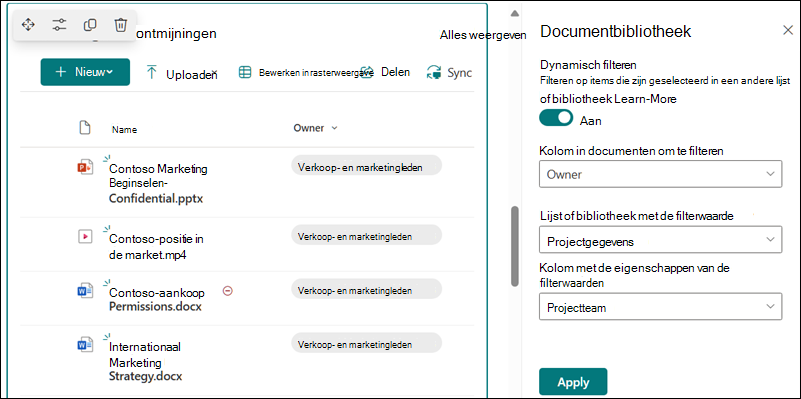This screenshot has height=399, width=801.
Task: Click owner pill in Internationaal Marketing Strategy row
Action: pyautogui.click(x=366, y=343)
